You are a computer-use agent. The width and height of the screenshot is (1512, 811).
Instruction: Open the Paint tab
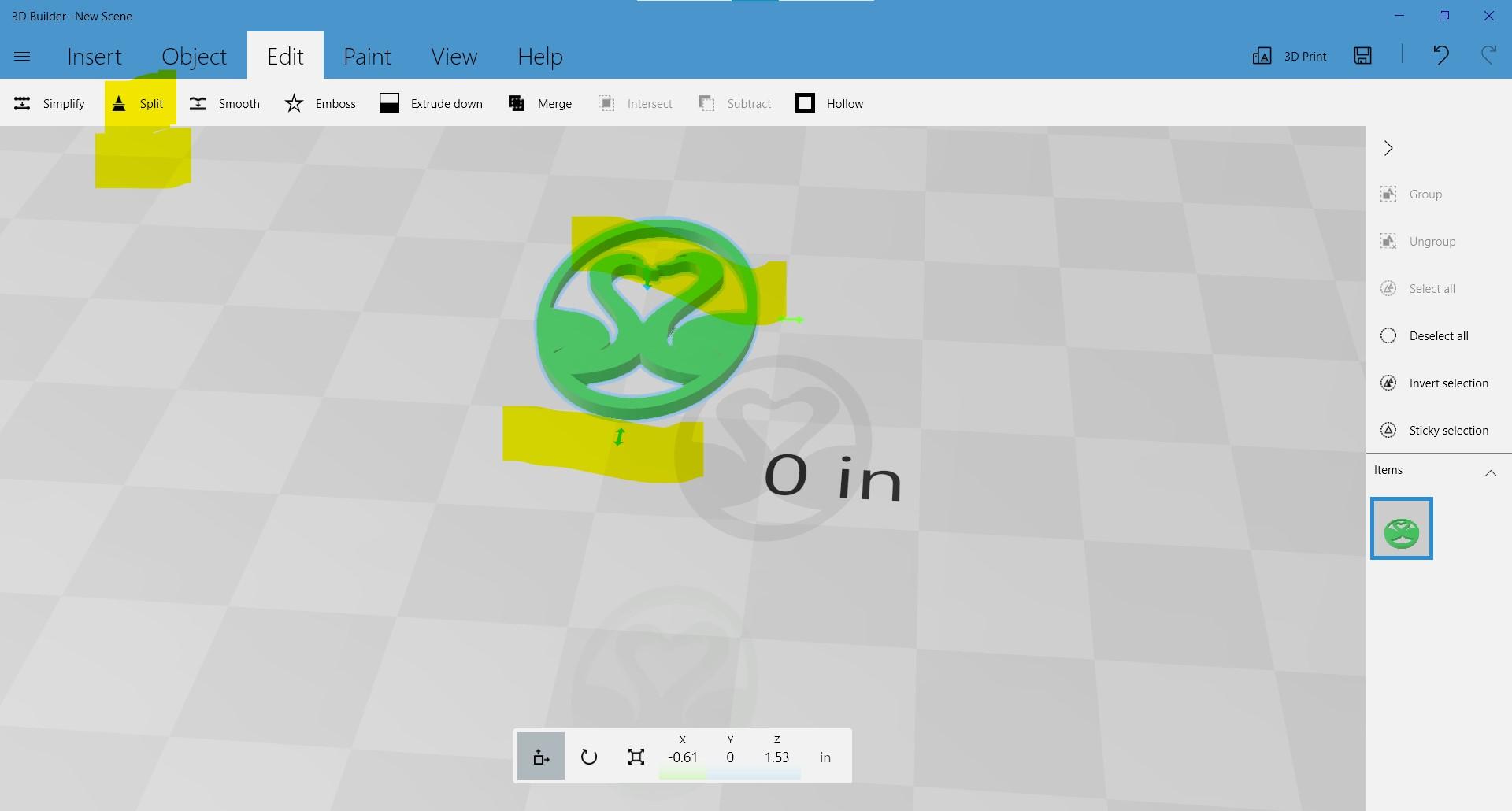click(367, 57)
